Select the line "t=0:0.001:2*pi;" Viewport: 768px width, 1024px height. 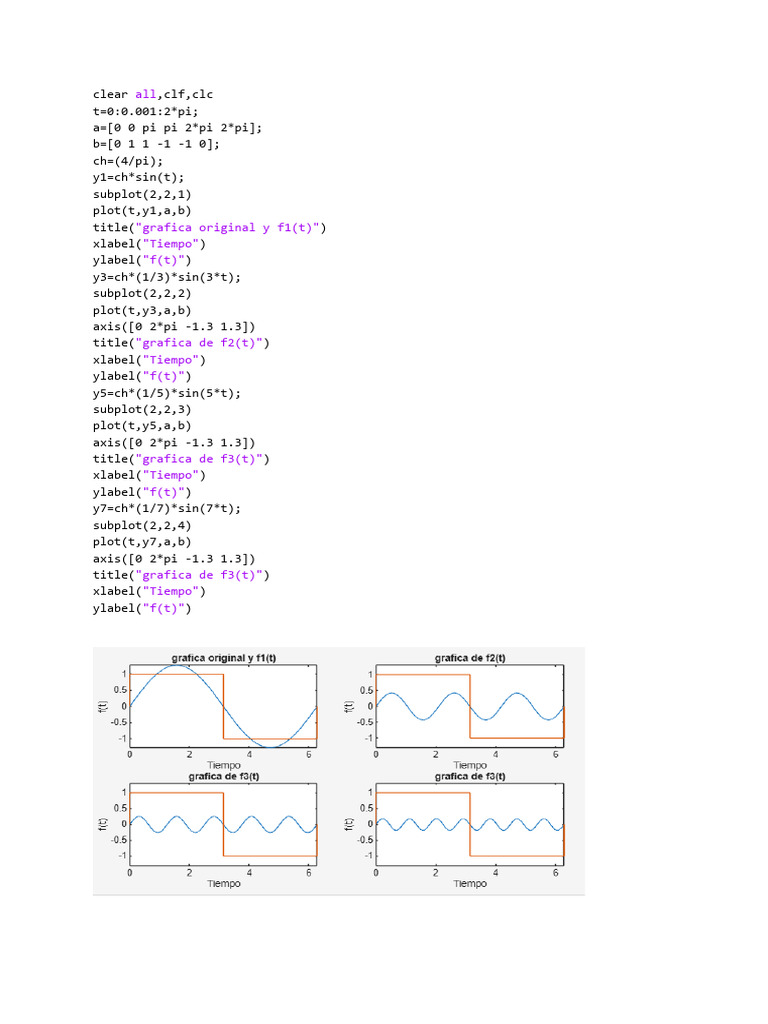145,111
